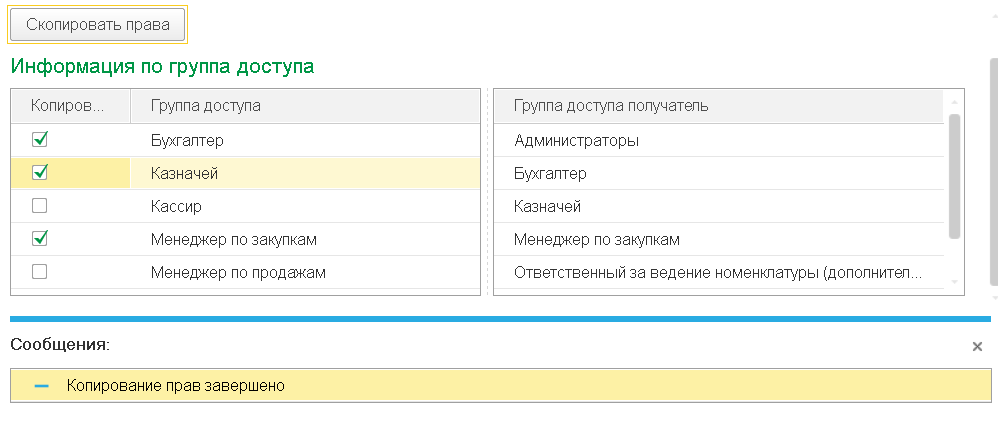Click the Копирование прав завершено message
The width and height of the screenshot is (998, 426).
pos(176,386)
